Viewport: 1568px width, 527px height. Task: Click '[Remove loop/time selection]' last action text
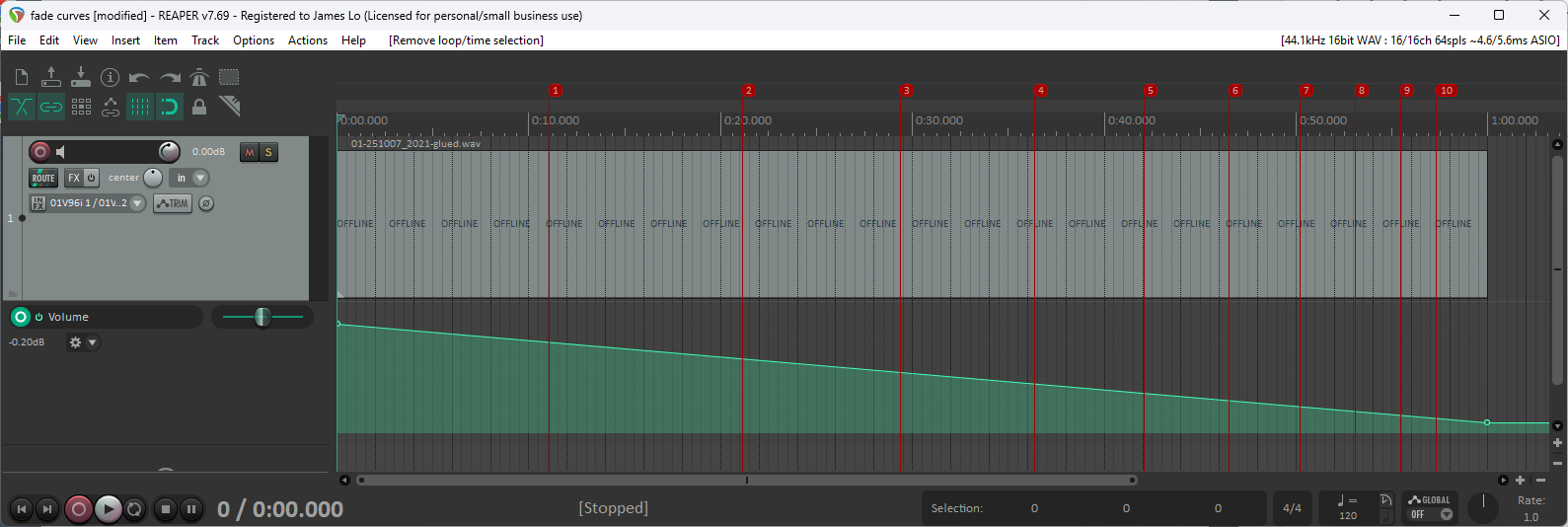pos(466,40)
